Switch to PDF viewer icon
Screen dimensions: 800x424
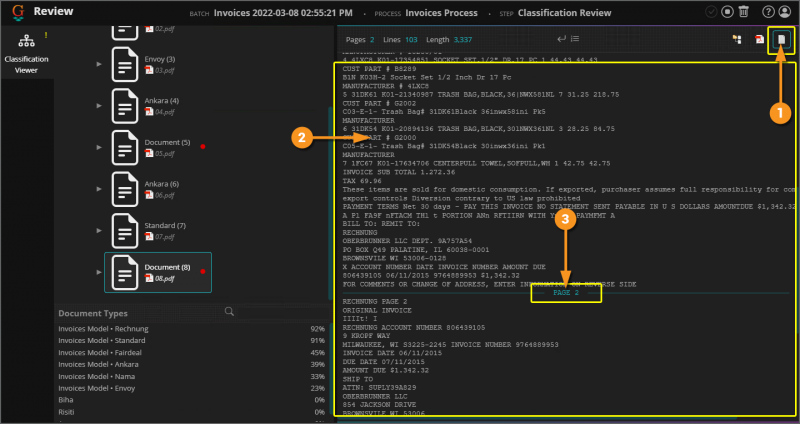(x=760, y=39)
